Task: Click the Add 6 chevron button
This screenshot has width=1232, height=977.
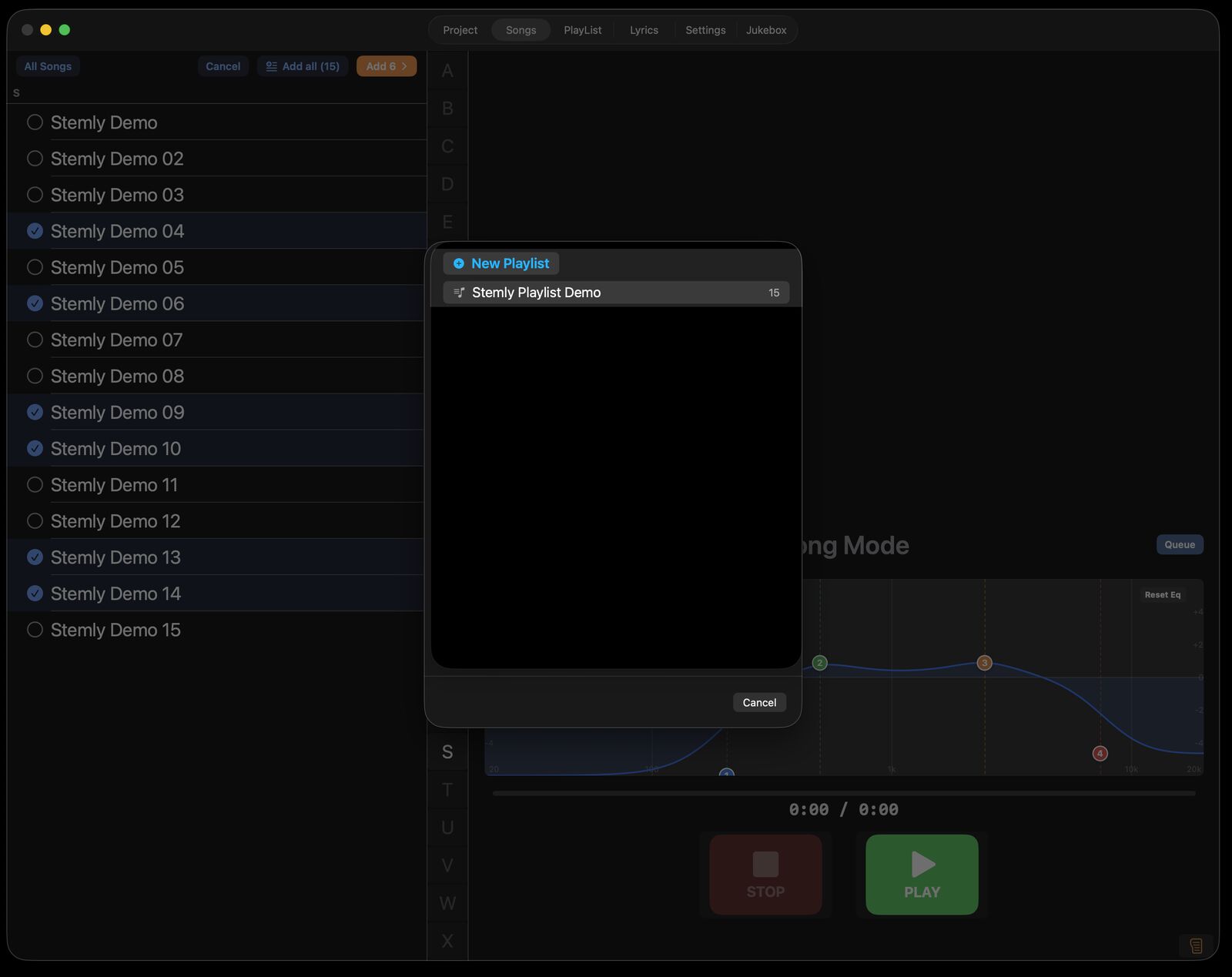Action: pyautogui.click(x=387, y=66)
